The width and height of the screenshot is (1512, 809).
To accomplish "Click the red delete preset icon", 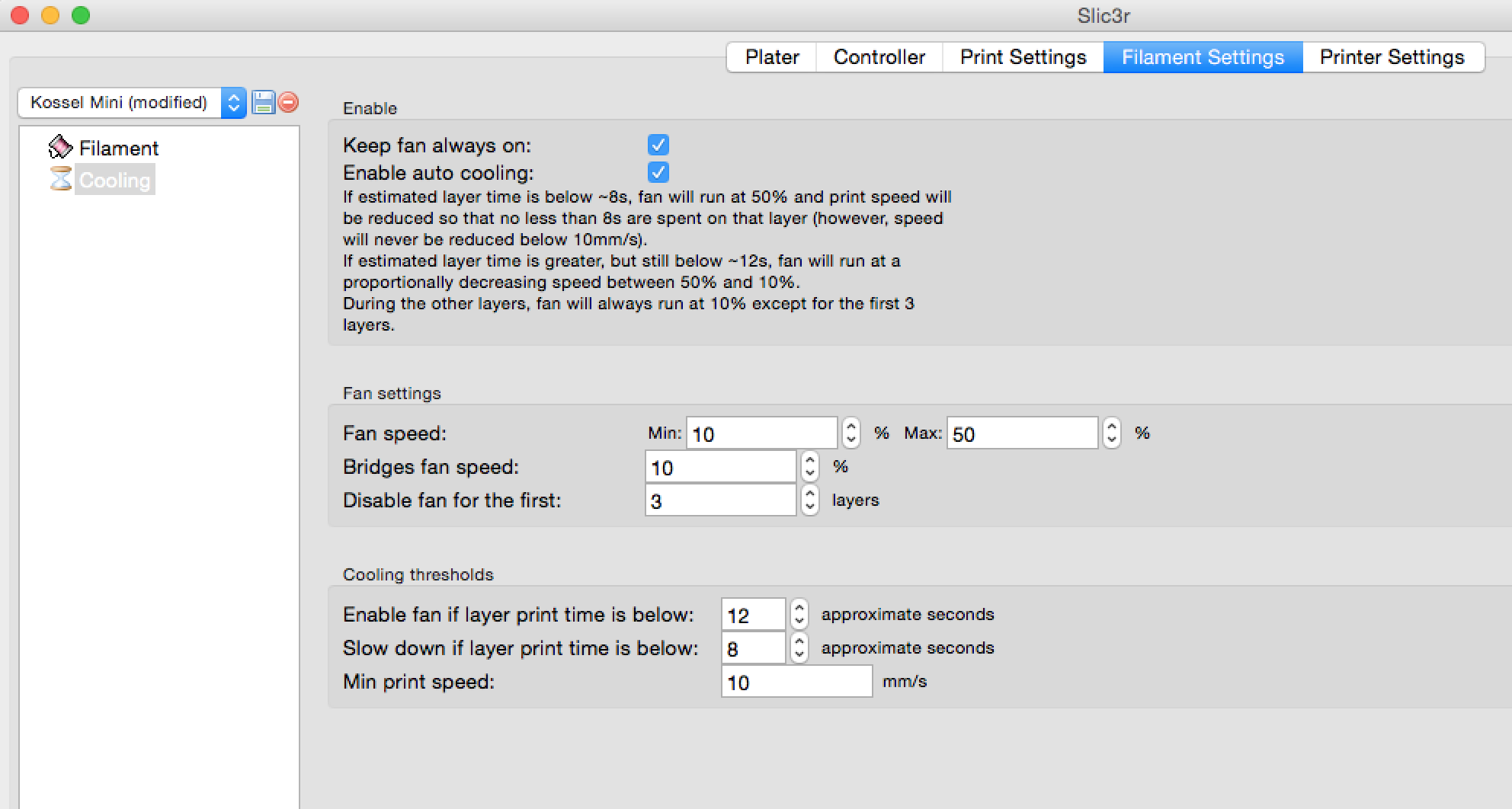I will 288,102.
